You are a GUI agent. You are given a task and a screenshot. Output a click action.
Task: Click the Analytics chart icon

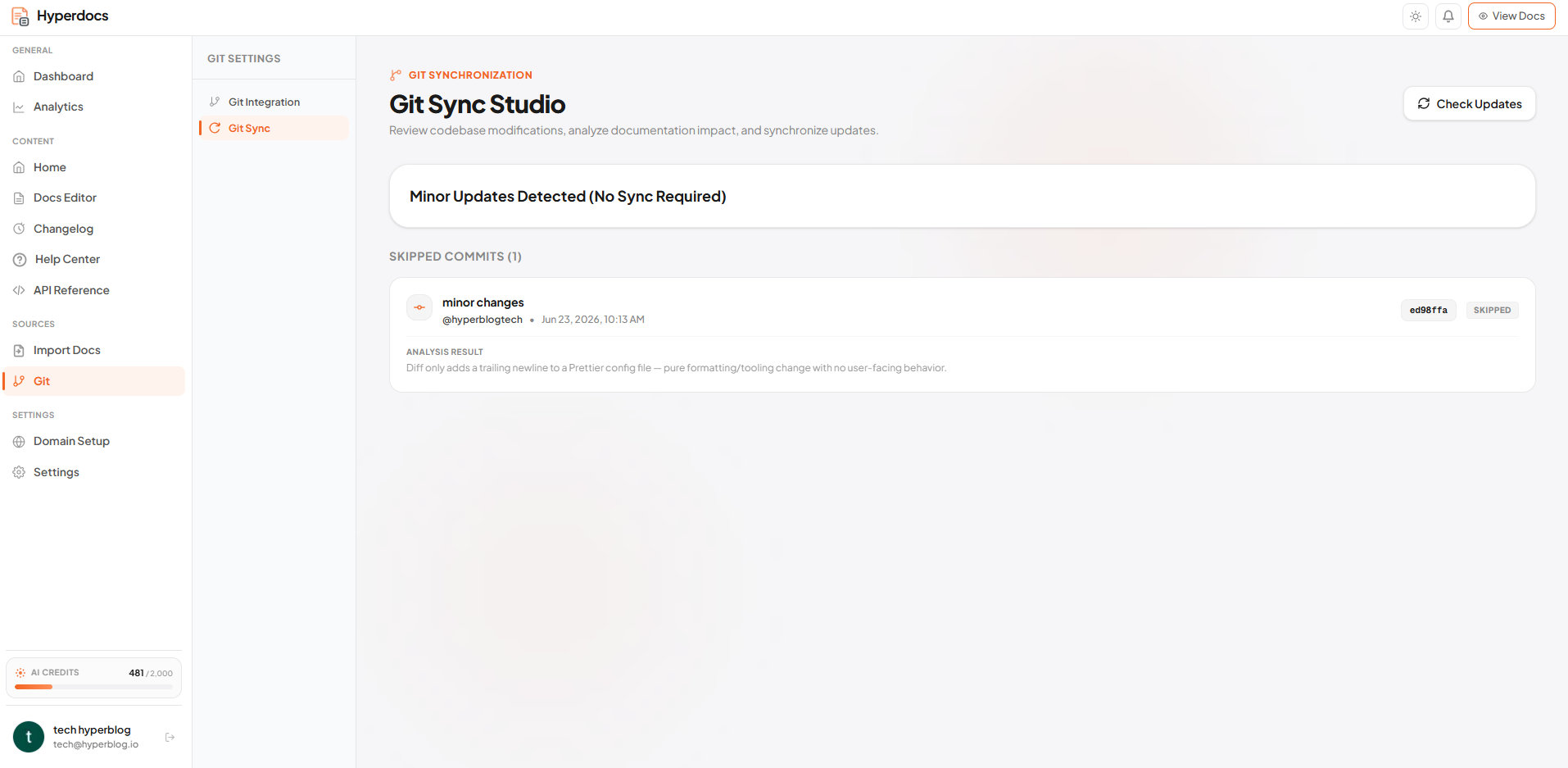(x=19, y=107)
